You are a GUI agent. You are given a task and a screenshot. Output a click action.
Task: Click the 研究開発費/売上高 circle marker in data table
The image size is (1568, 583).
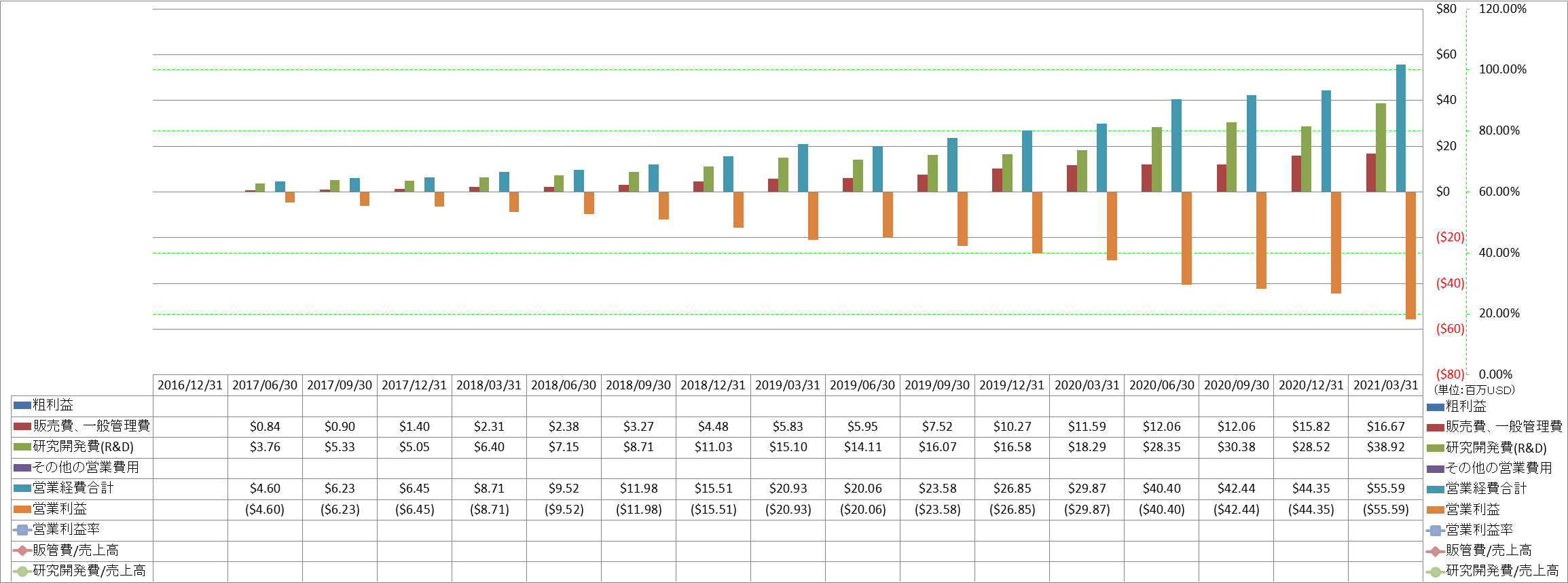point(22,571)
